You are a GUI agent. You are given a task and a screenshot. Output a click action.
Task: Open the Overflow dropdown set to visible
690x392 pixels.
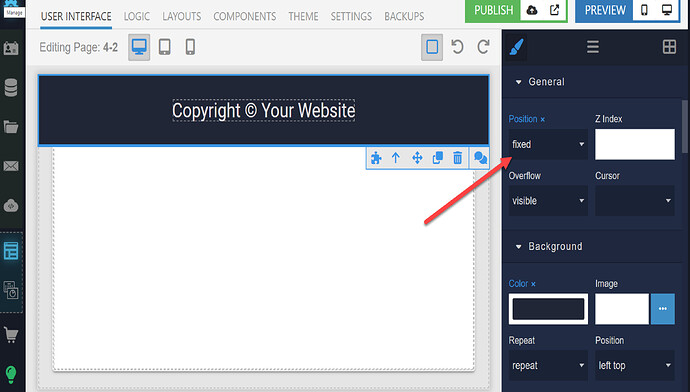(548, 201)
